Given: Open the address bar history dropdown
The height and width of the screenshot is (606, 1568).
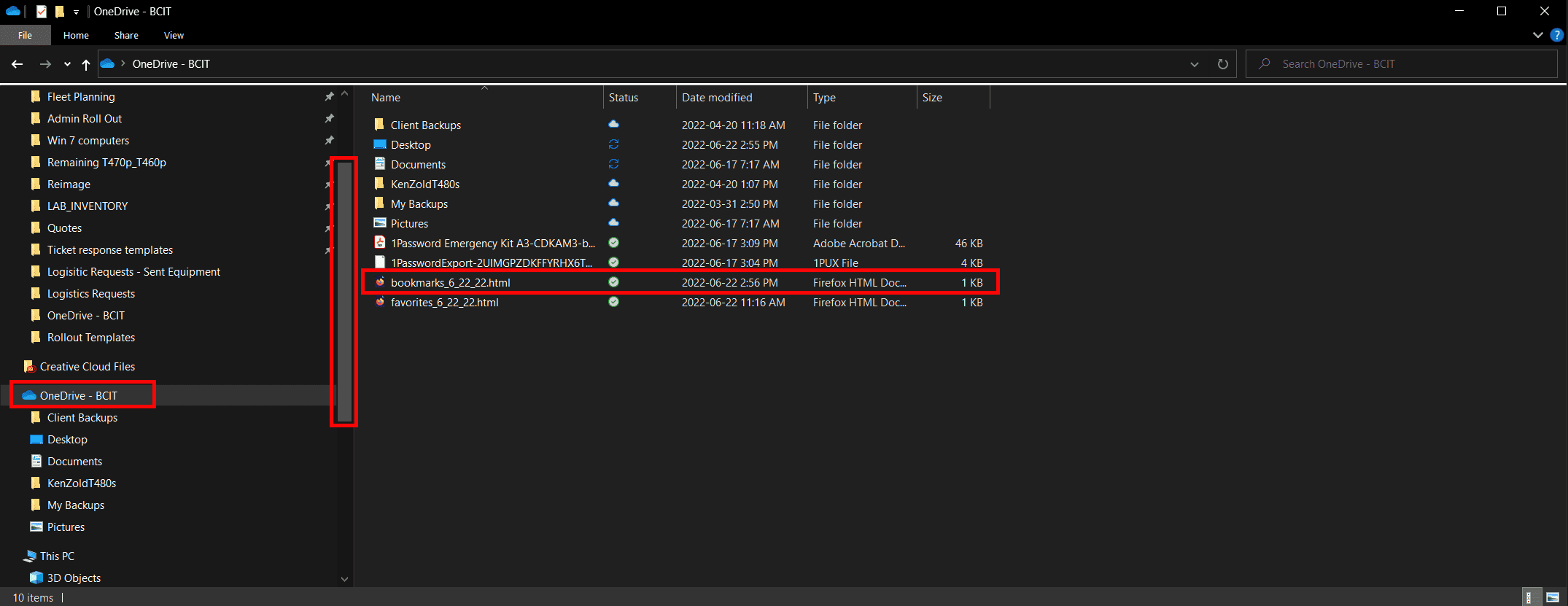Looking at the screenshot, I should click(1194, 64).
